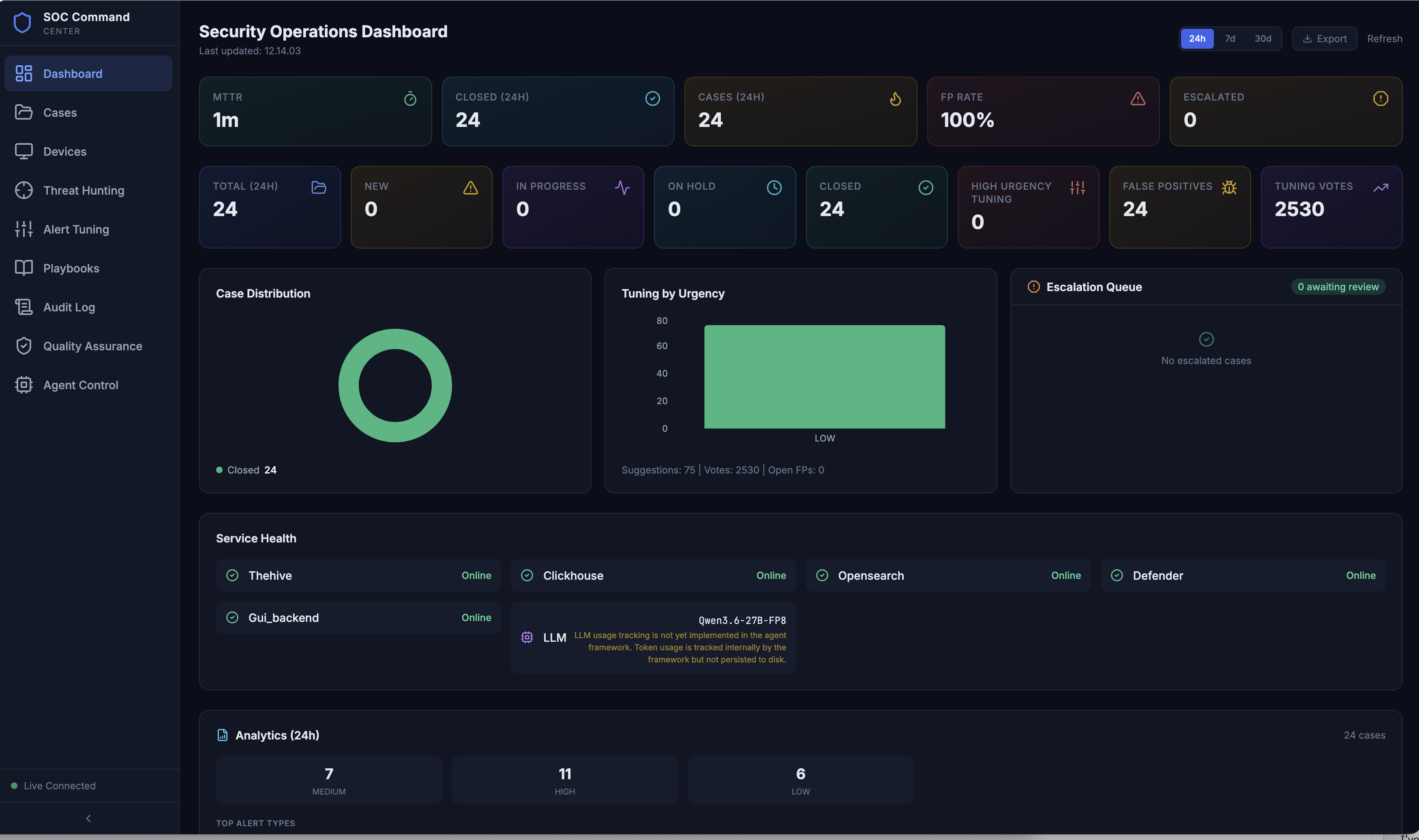Click the Clickhouse online check icon
Viewport: 1419px width, 840px height.
click(527, 576)
